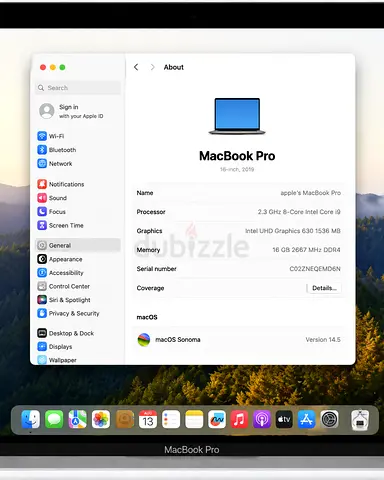Screen dimensions: 384x480
Task: Open Wi-Fi settings in the sidebar
Action: point(51,136)
